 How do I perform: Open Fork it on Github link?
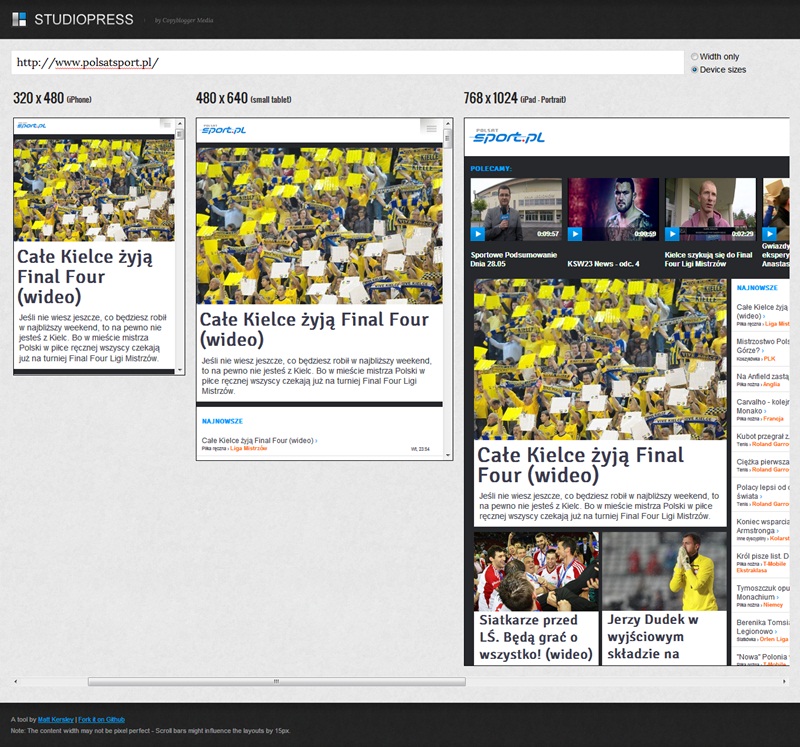click(102, 719)
